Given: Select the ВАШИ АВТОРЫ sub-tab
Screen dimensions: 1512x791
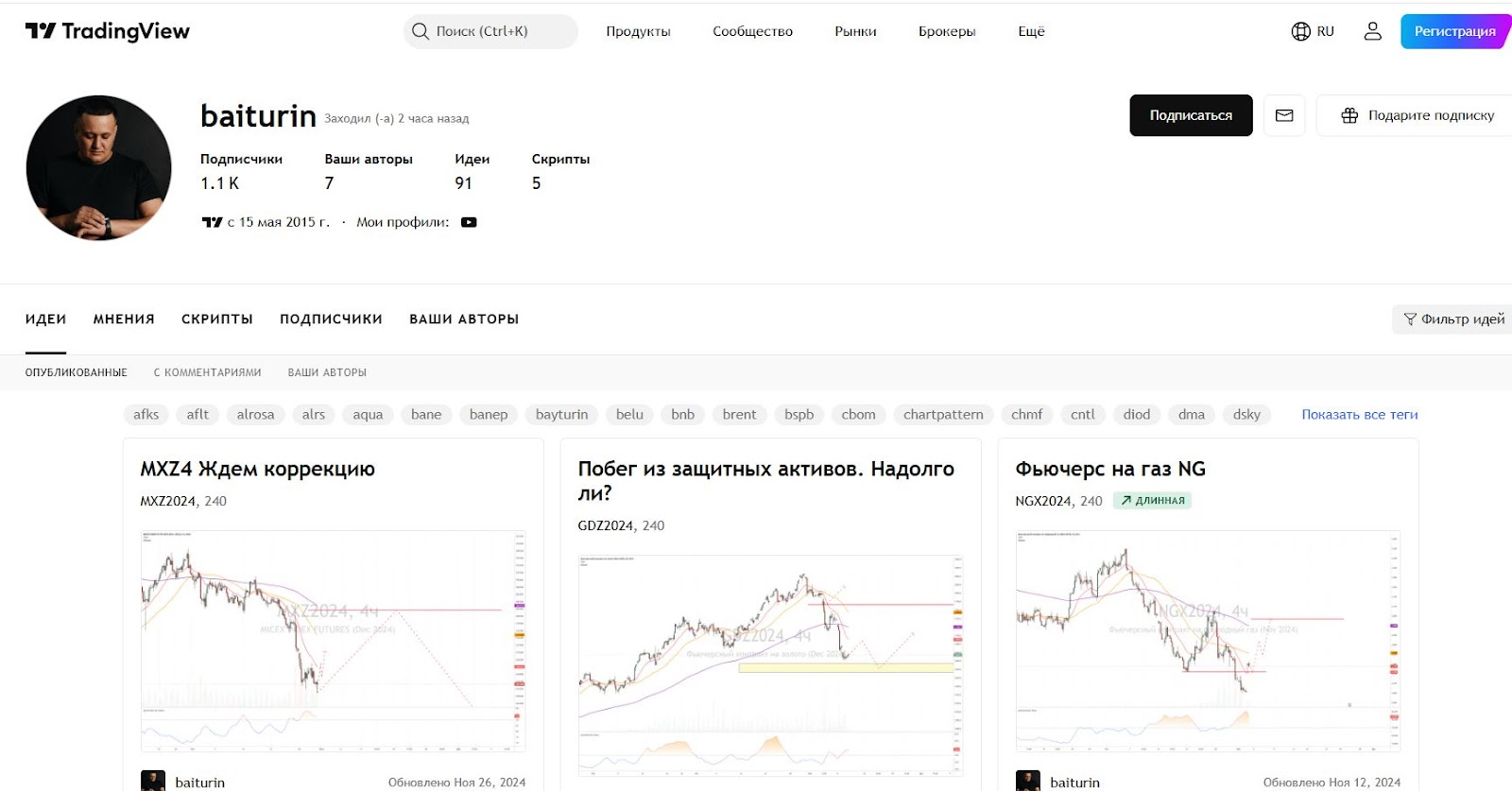Looking at the screenshot, I should (x=327, y=372).
